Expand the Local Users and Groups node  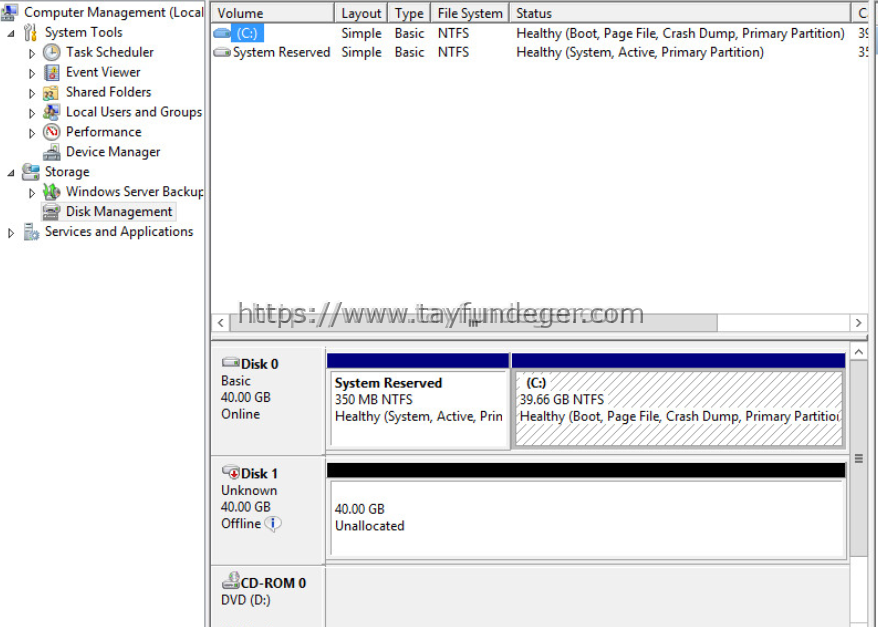(x=32, y=113)
